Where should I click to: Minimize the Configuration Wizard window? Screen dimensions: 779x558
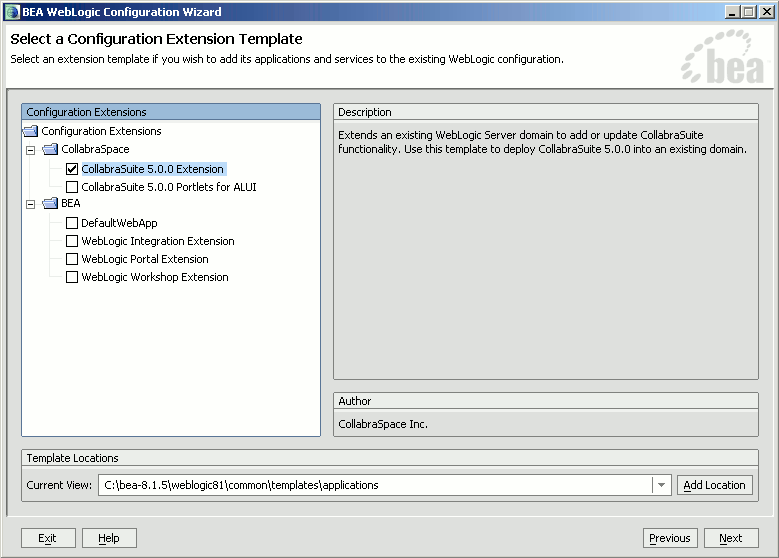point(732,12)
